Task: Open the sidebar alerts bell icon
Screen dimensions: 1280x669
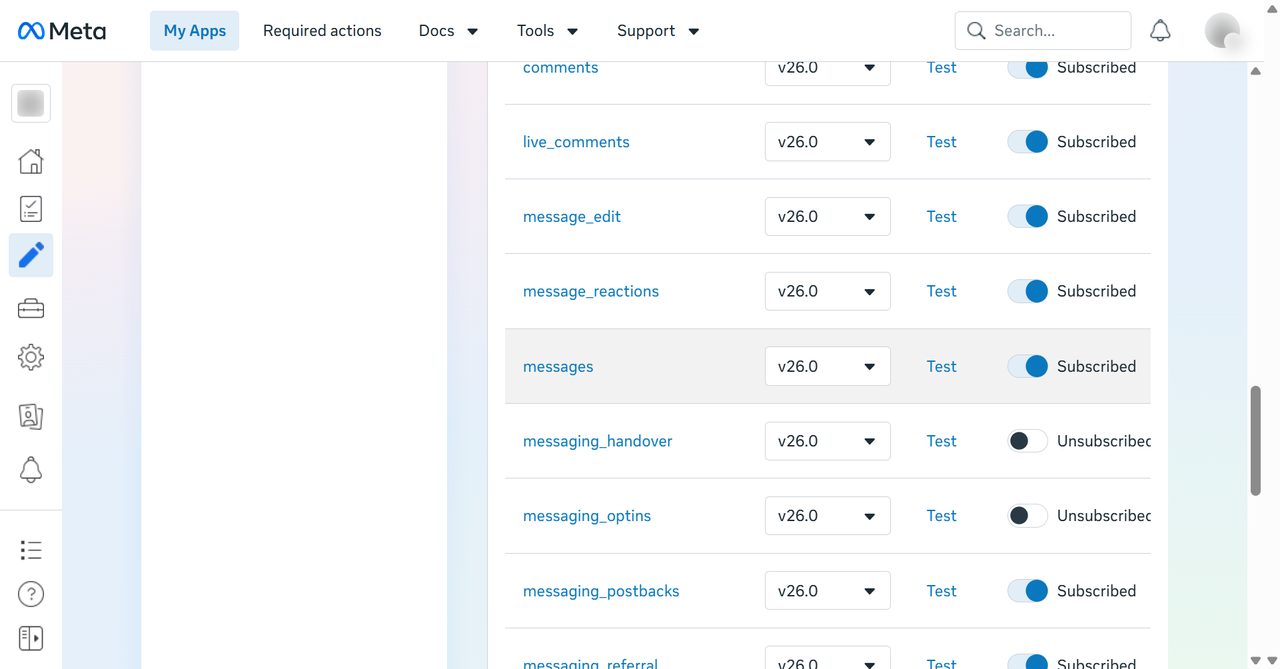Action: (x=31, y=469)
